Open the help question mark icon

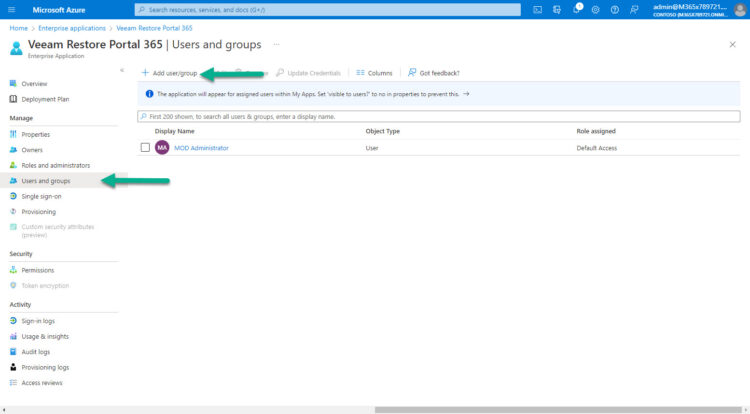coord(615,10)
